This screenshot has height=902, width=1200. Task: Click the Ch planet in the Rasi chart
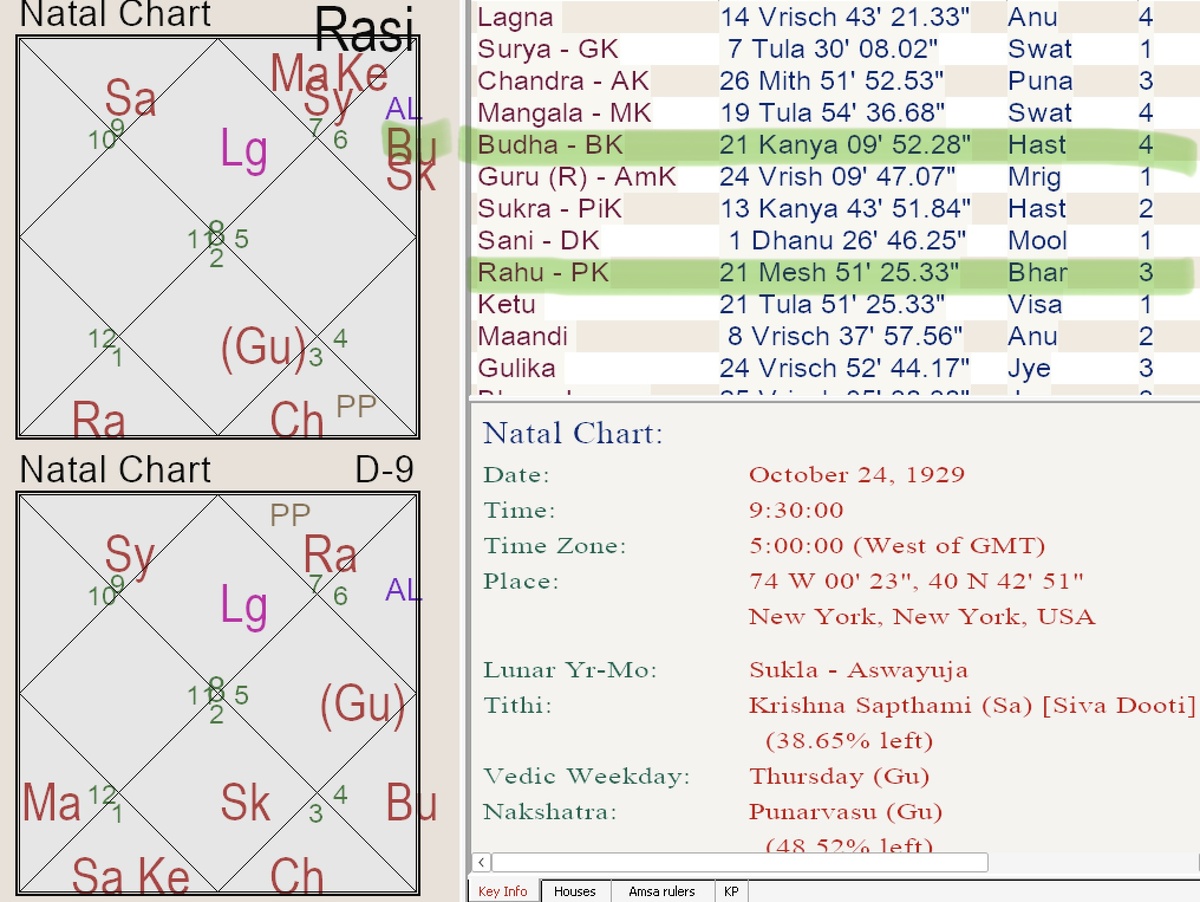pyautogui.click(x=297, y=420)
